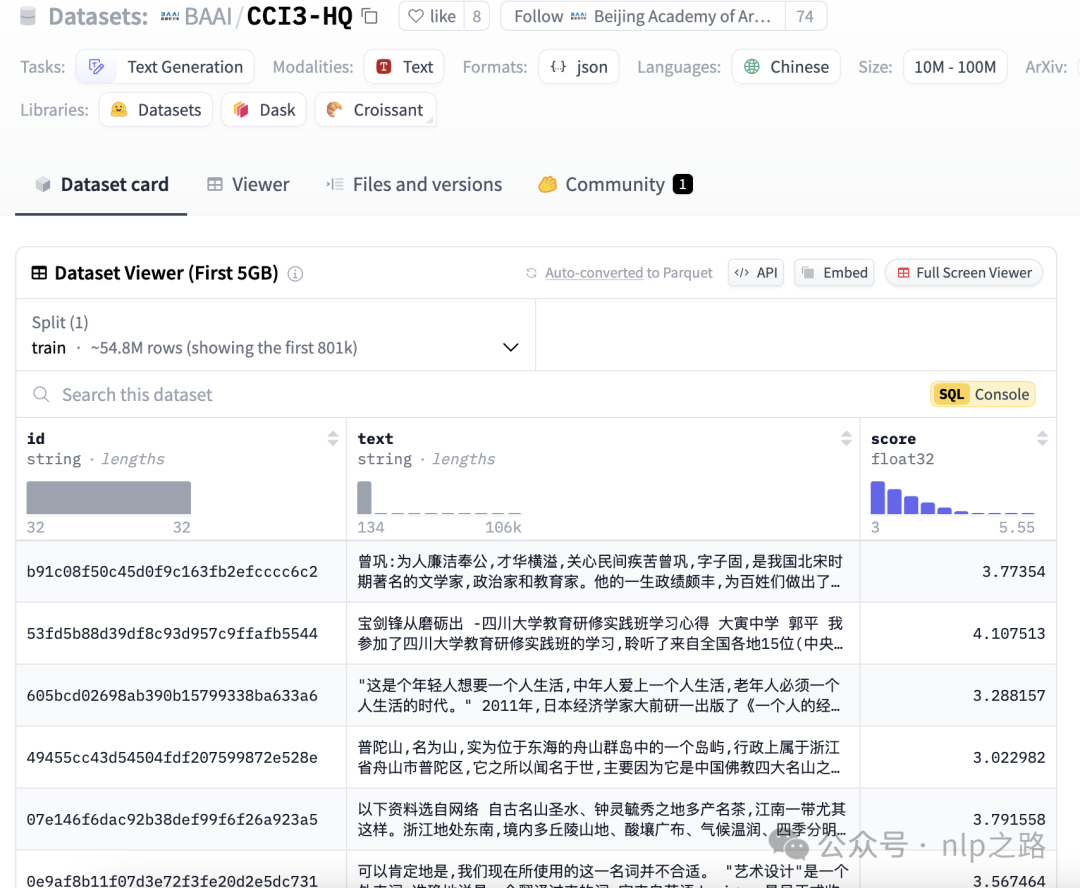Select the Dask library tag

263,110
